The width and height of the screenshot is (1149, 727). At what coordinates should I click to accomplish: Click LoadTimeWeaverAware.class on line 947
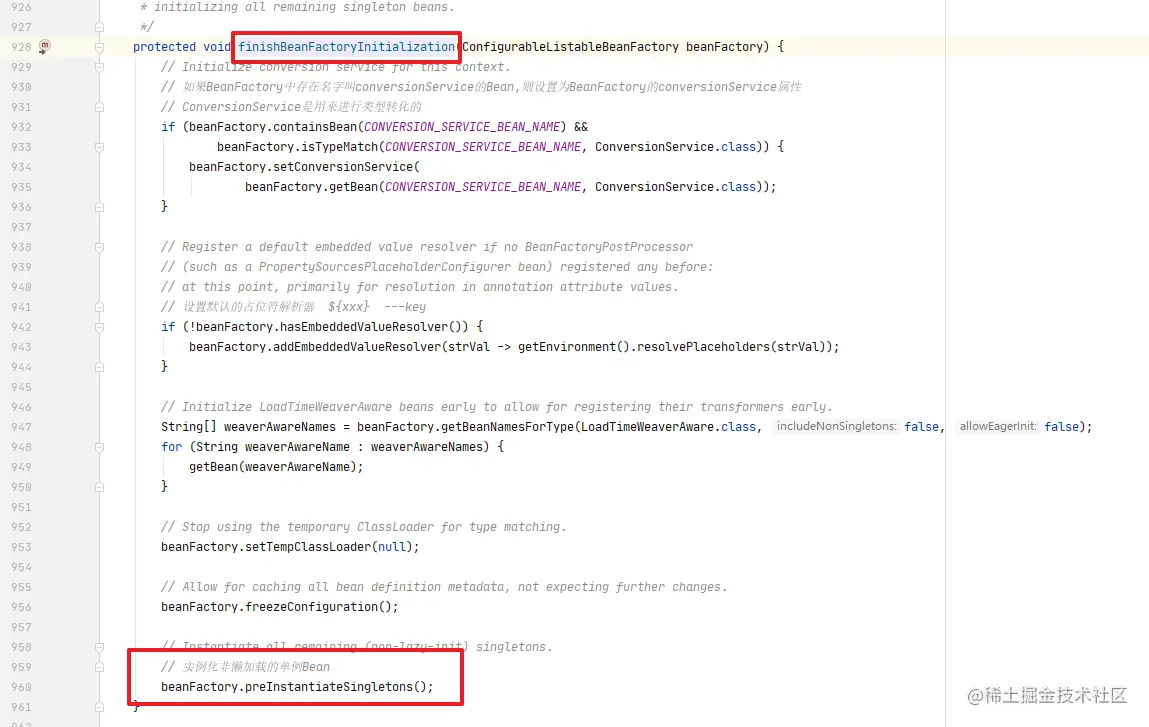668,427
